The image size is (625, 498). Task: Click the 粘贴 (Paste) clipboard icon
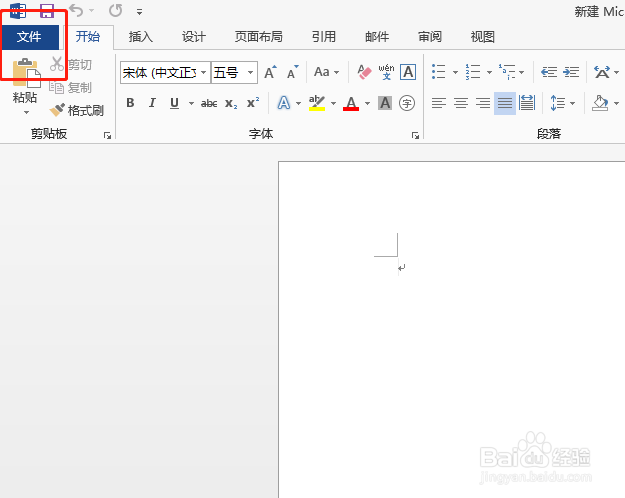click(26, 73)
